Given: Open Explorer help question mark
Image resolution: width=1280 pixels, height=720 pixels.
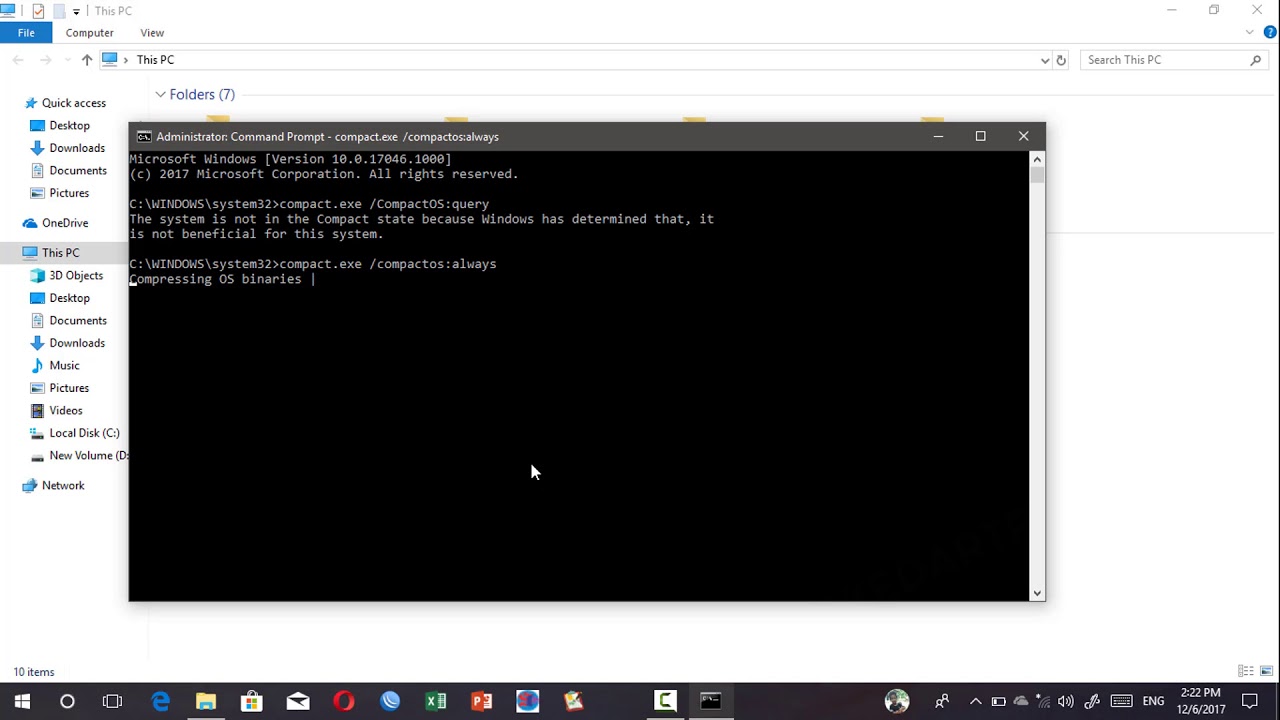Looking at the screenshot, I should 1270,33.
